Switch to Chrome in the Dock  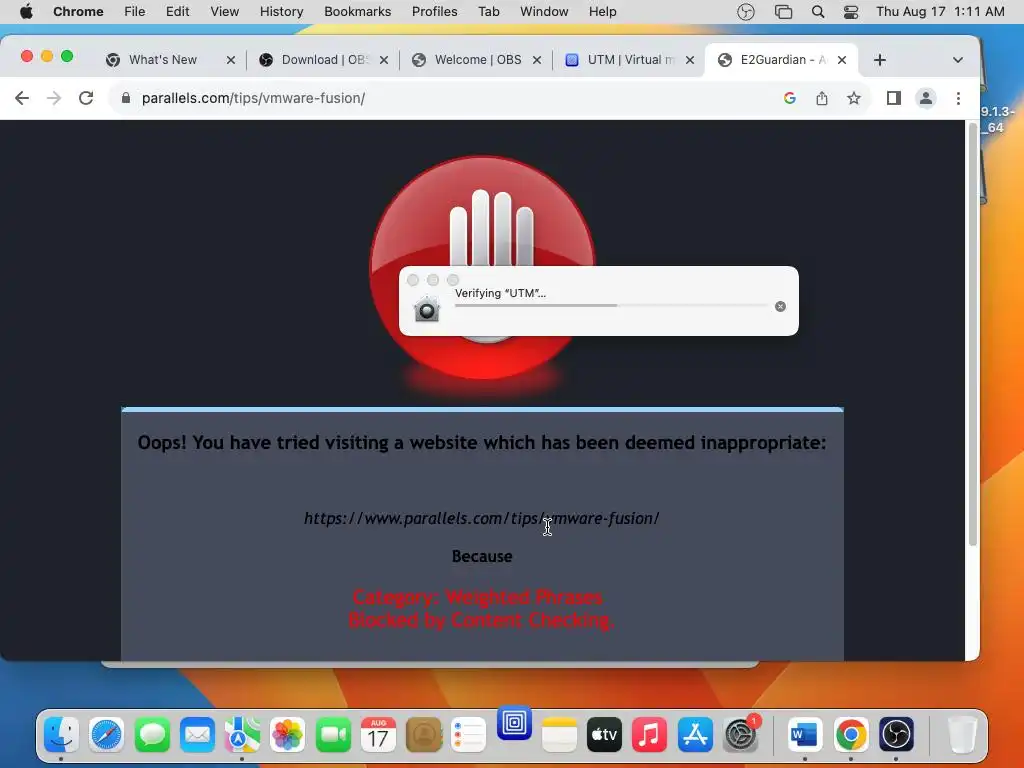pyautogui.click(x=850, y=735)
